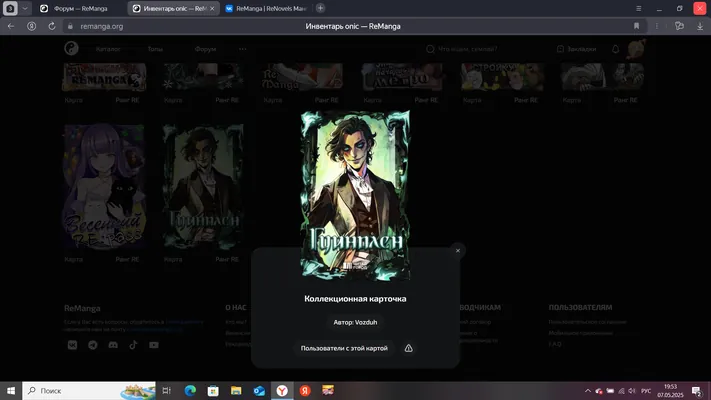Screen dimensions: 711x400
Task: Bookmark this page in the address bar
Action: pyautogui.click(x=636, y=26)
